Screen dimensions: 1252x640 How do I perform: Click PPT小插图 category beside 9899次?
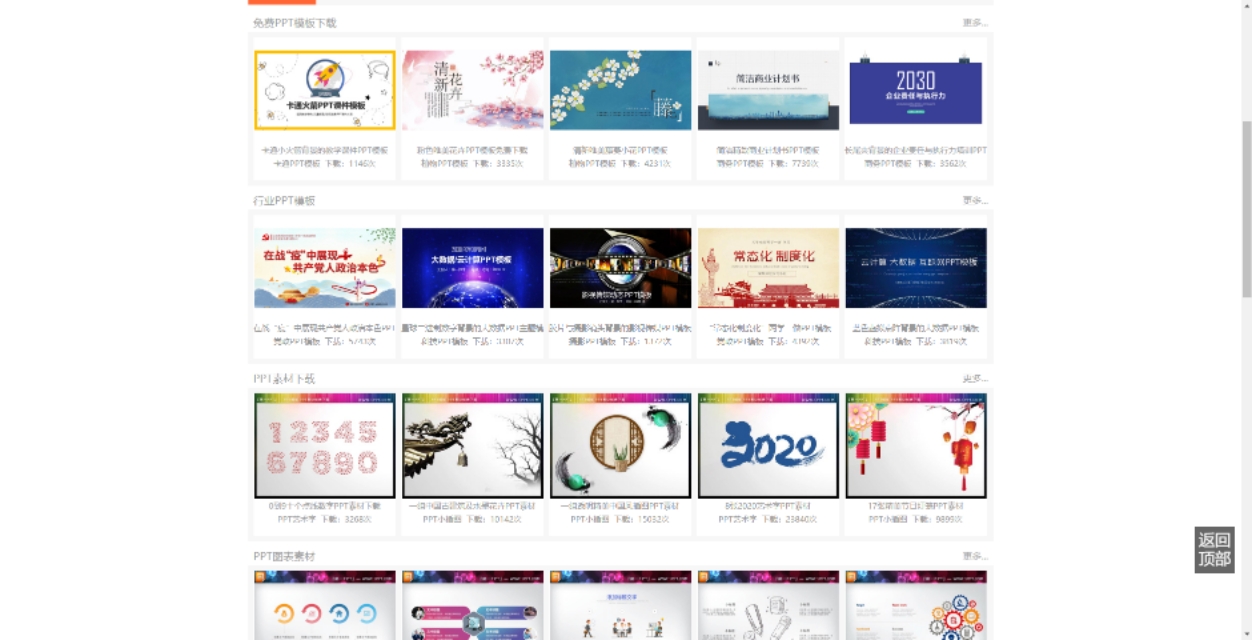(x=889, y=519)
